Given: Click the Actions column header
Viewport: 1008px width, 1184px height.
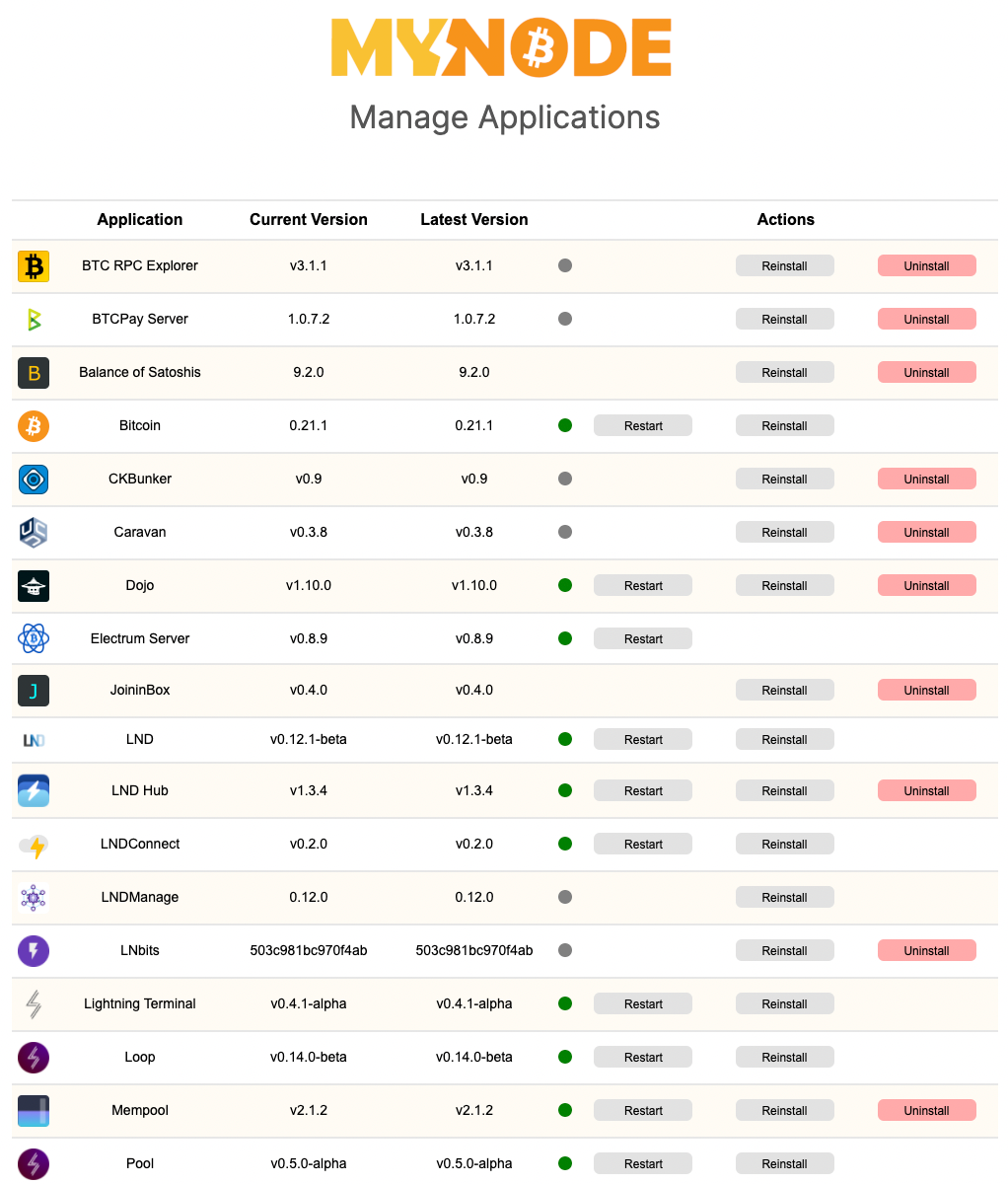Looking at the screenshot, I should (786, 220).
